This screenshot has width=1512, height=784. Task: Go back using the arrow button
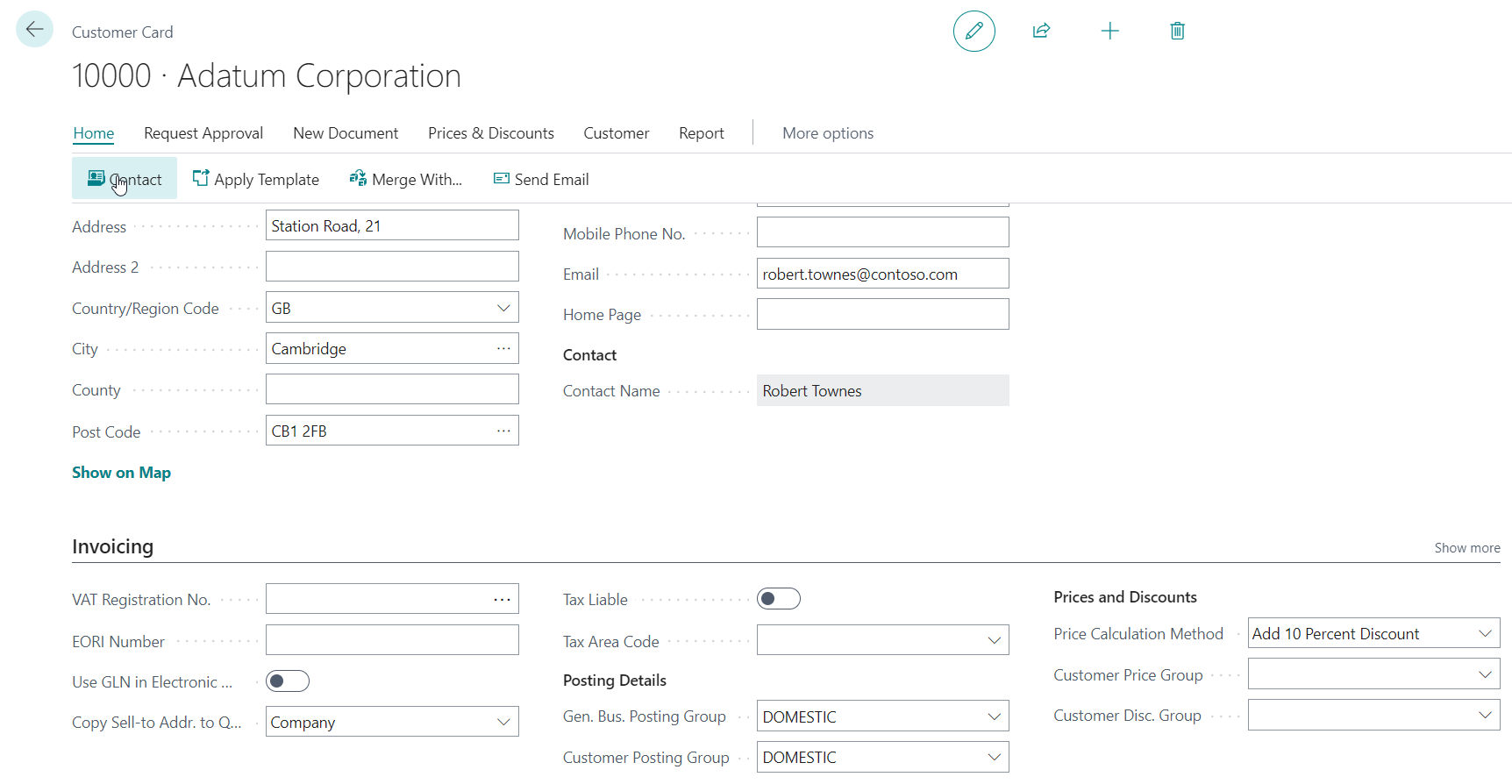pyautogui.click(x=34, y=29)
